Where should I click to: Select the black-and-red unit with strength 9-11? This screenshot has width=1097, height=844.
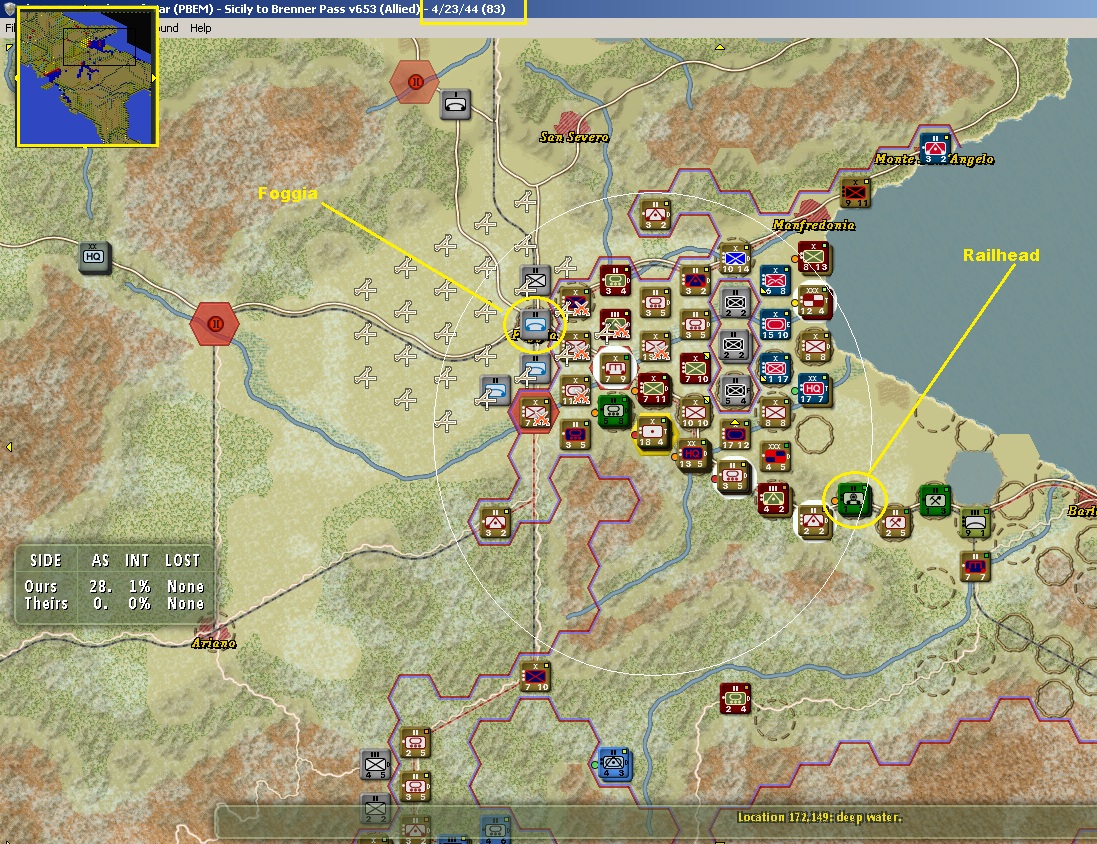(x=855, y=192)
